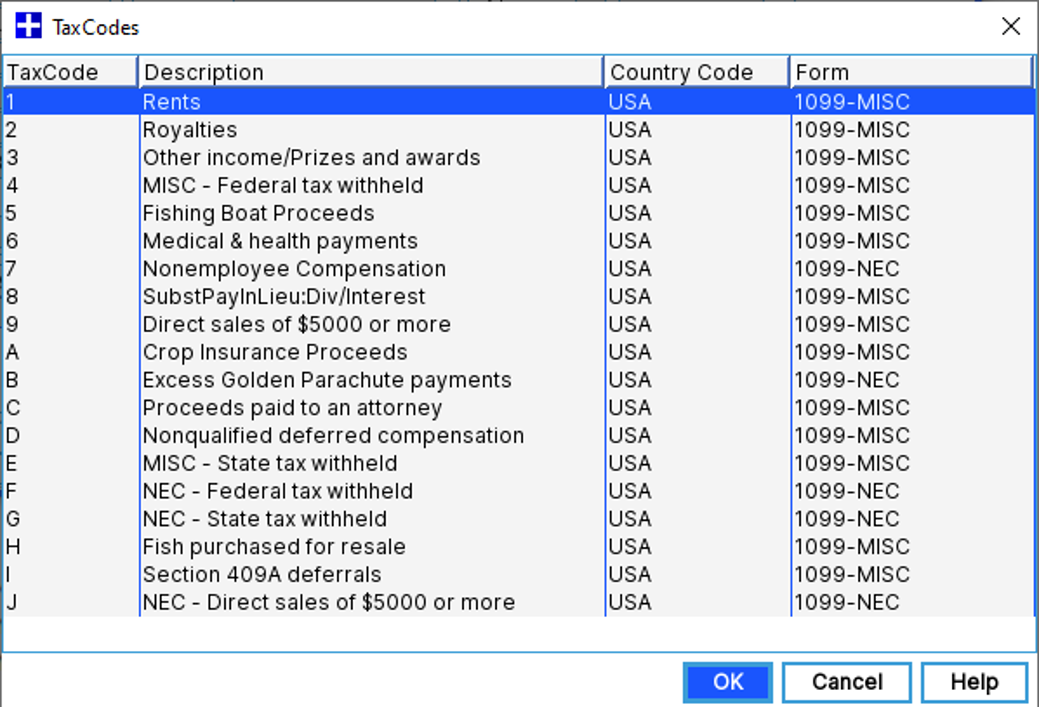
Task: Select the Fishing Boat Proceeds row
Action: [300, 213]
